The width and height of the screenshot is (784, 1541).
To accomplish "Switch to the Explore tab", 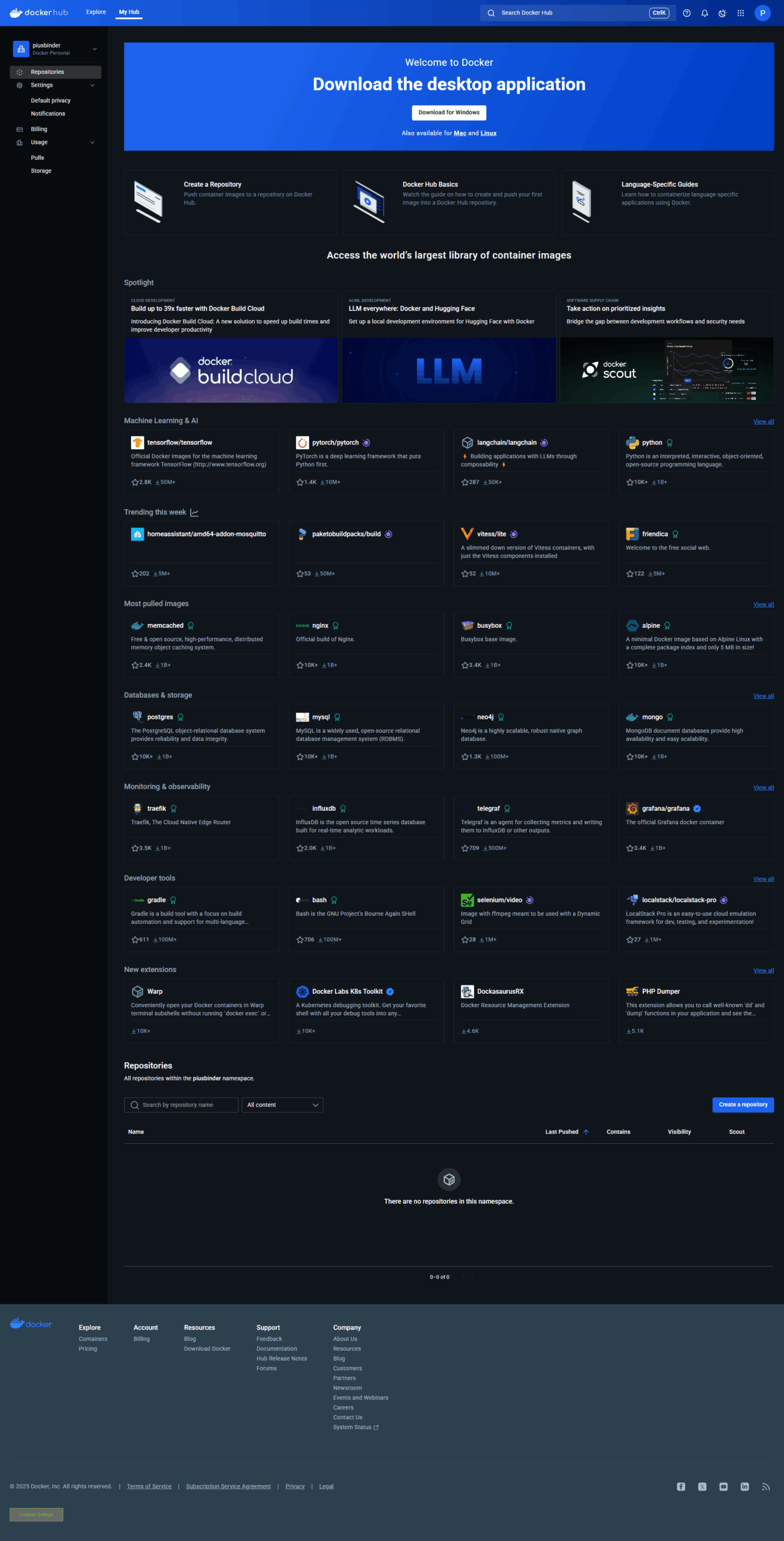I will (x=96, y=12).
